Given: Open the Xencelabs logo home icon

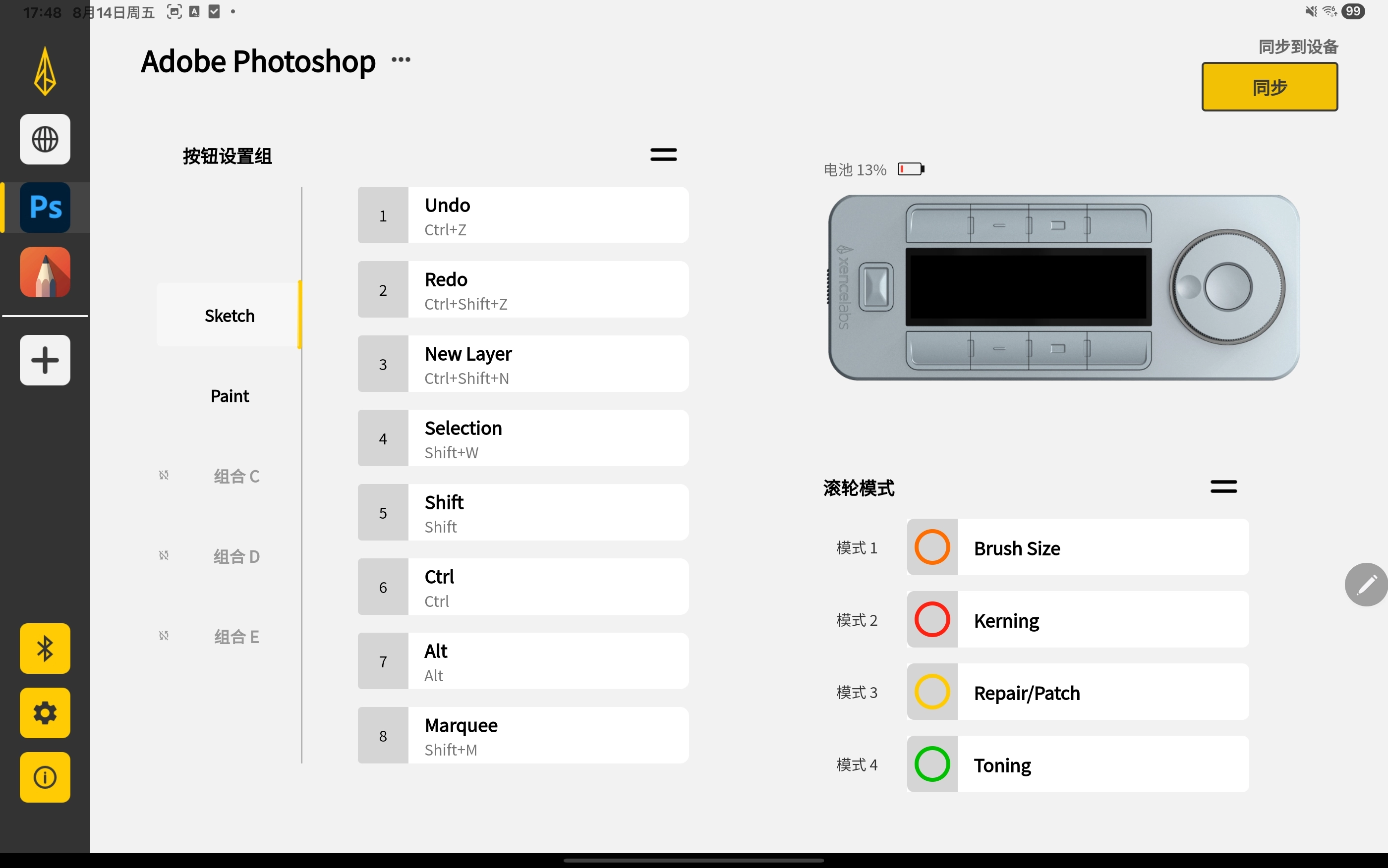Looking at the screenshot, I should [45, 71].
